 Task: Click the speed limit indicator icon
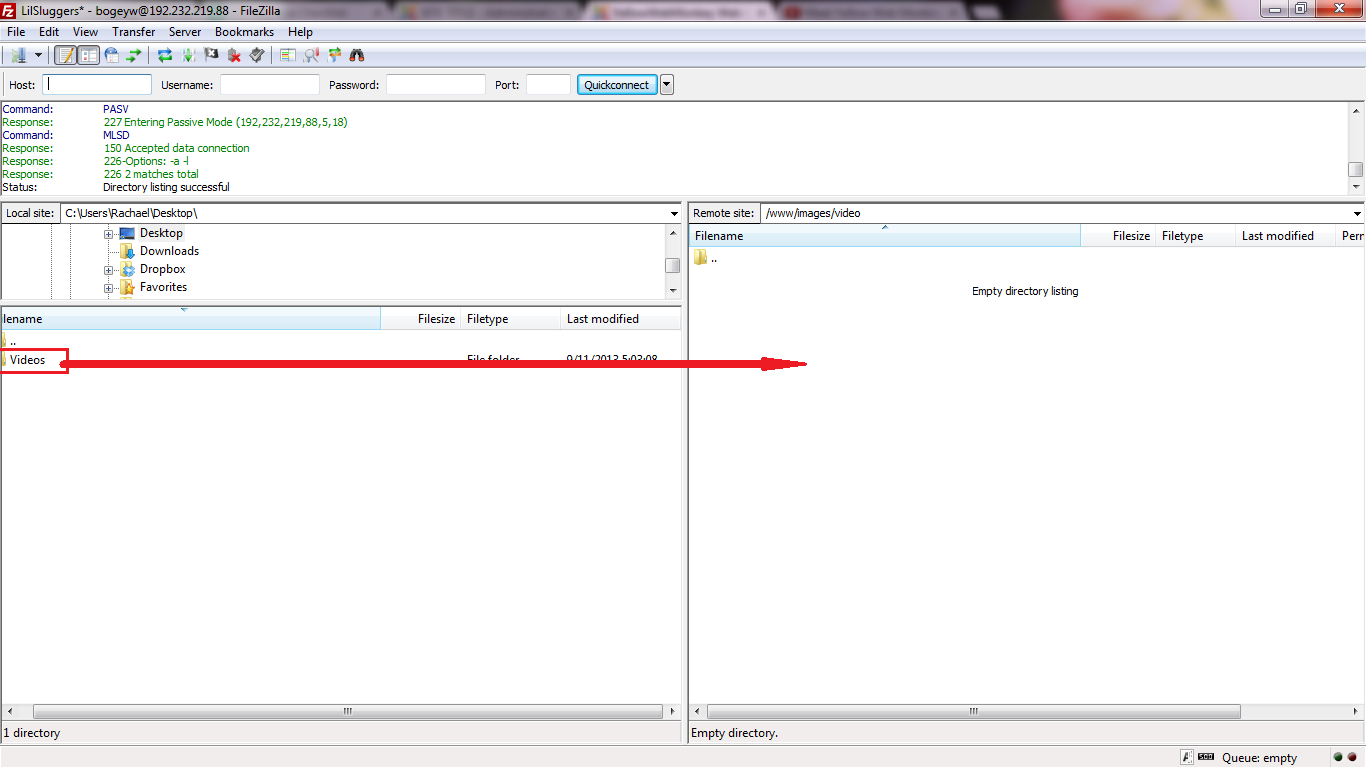coord(1206,757)
